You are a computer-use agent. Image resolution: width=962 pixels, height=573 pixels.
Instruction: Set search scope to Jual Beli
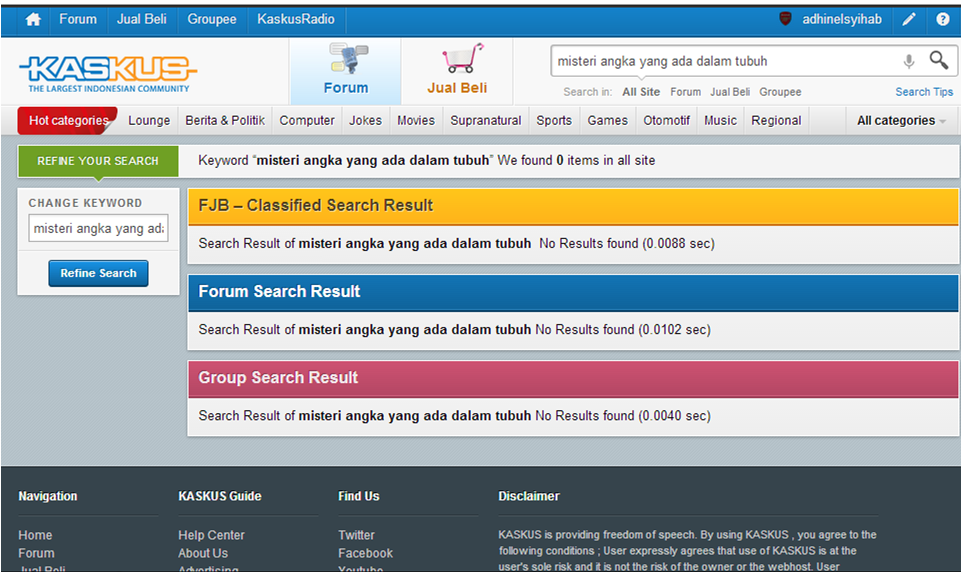[730, 92]
